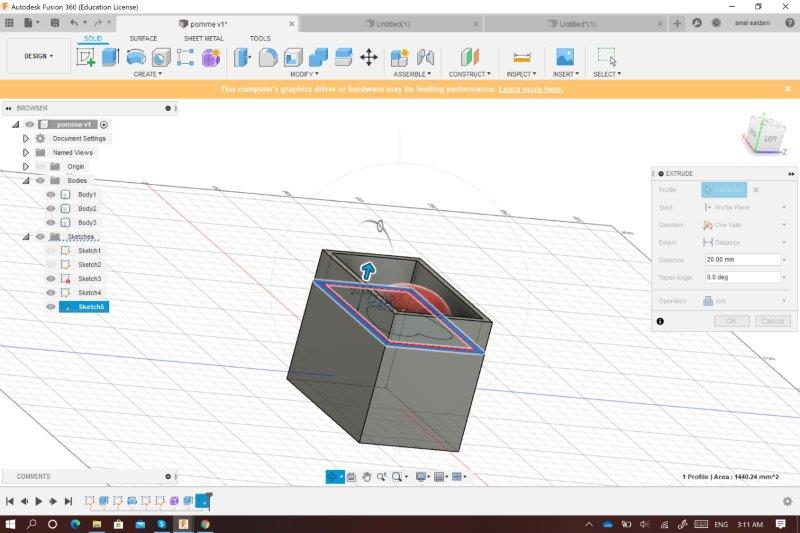The image size is (800, 533).
Task: Collapse the Sketches folder
Action: pos(26,237)
